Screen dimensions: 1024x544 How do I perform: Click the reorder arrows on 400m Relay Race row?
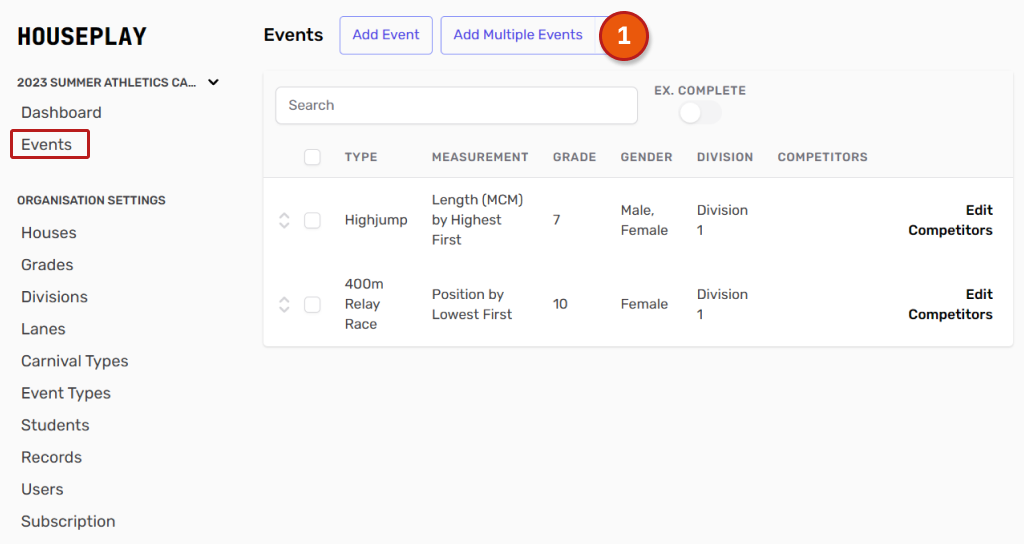coord(284,304)
